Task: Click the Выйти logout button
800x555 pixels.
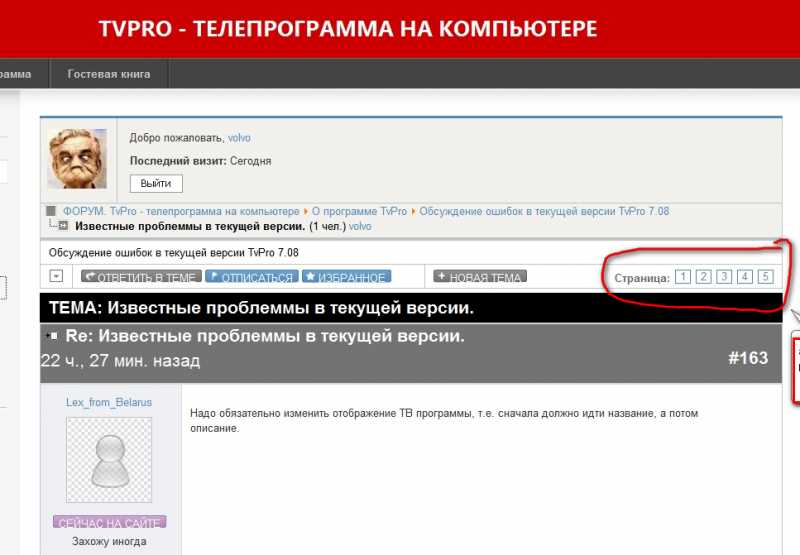Action: pyautogui.click(x=156, y=184)
